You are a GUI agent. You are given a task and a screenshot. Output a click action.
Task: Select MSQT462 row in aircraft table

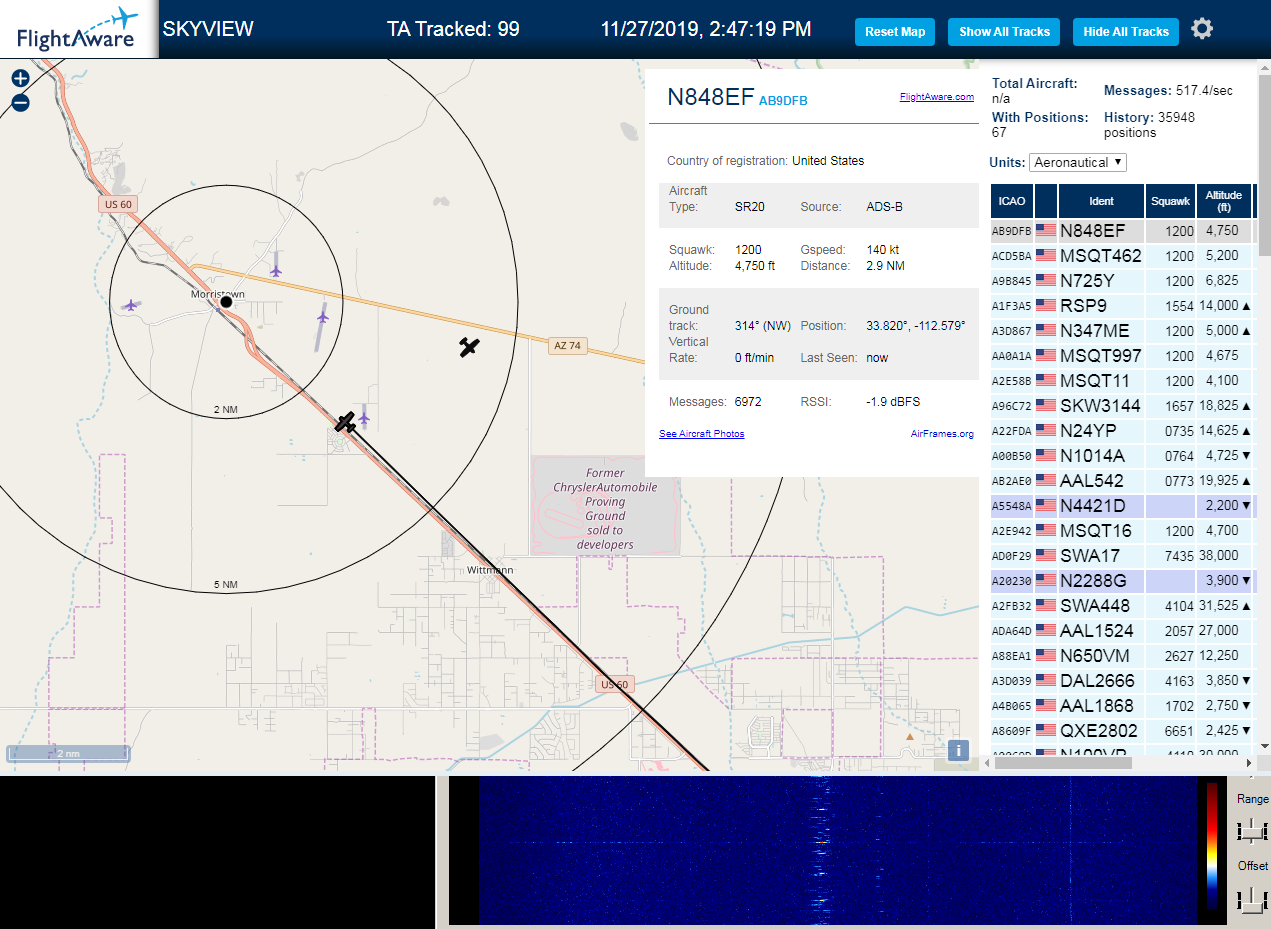(1122, 256)
